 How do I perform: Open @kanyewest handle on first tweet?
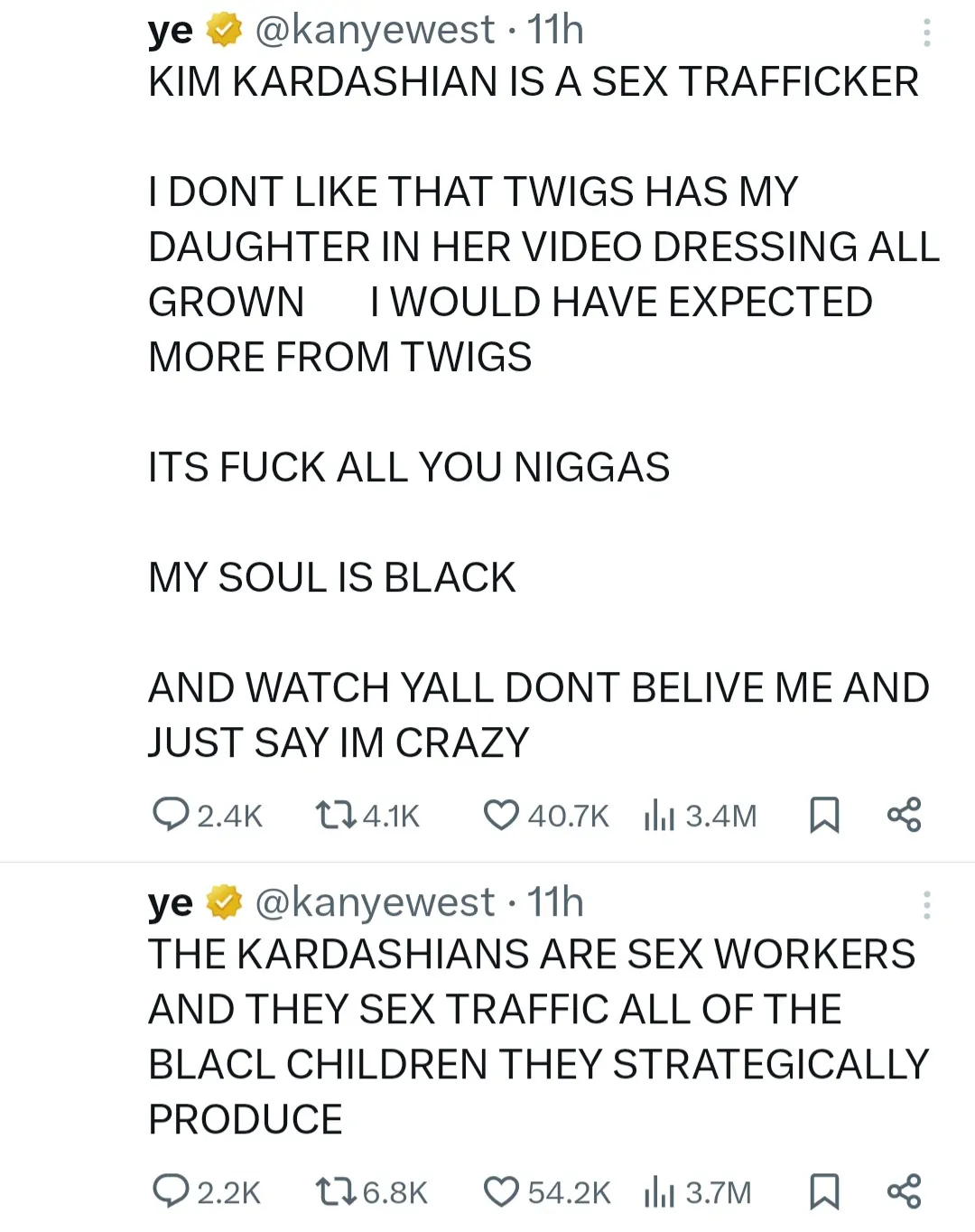(x=375, y=30)
